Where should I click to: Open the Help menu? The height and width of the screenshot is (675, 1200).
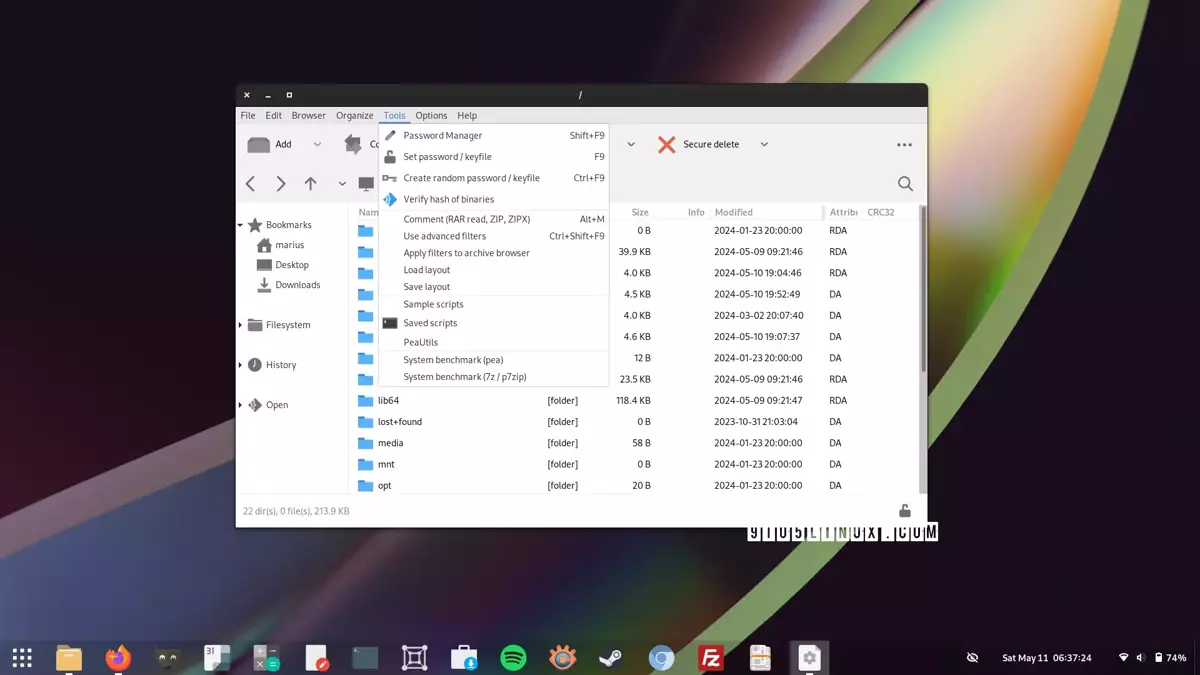(467, 115)
